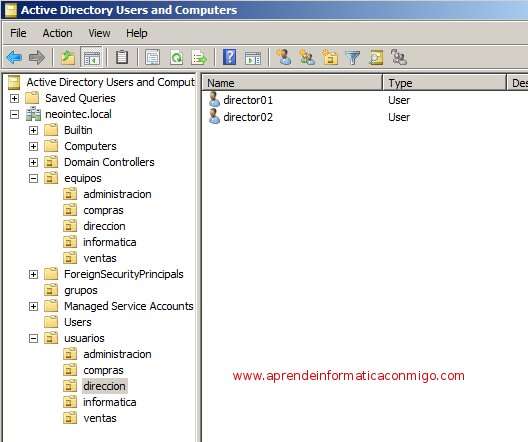
Task: Click the Refresh toolbar icon
Action: [x=176, y=57]
